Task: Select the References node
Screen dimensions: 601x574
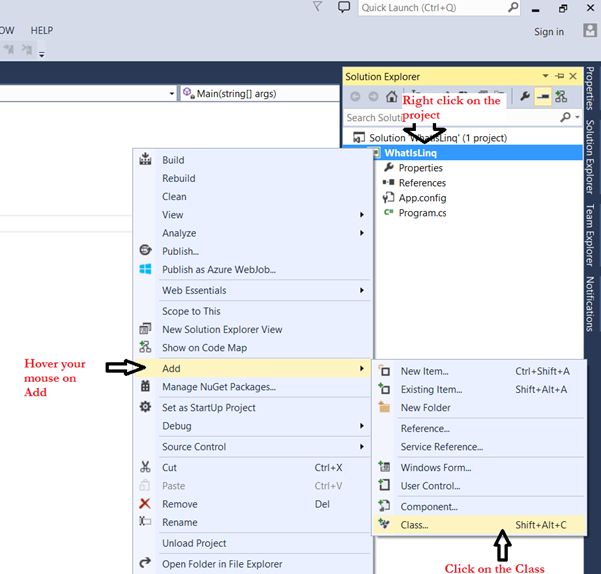Action: tap(422, 183)
